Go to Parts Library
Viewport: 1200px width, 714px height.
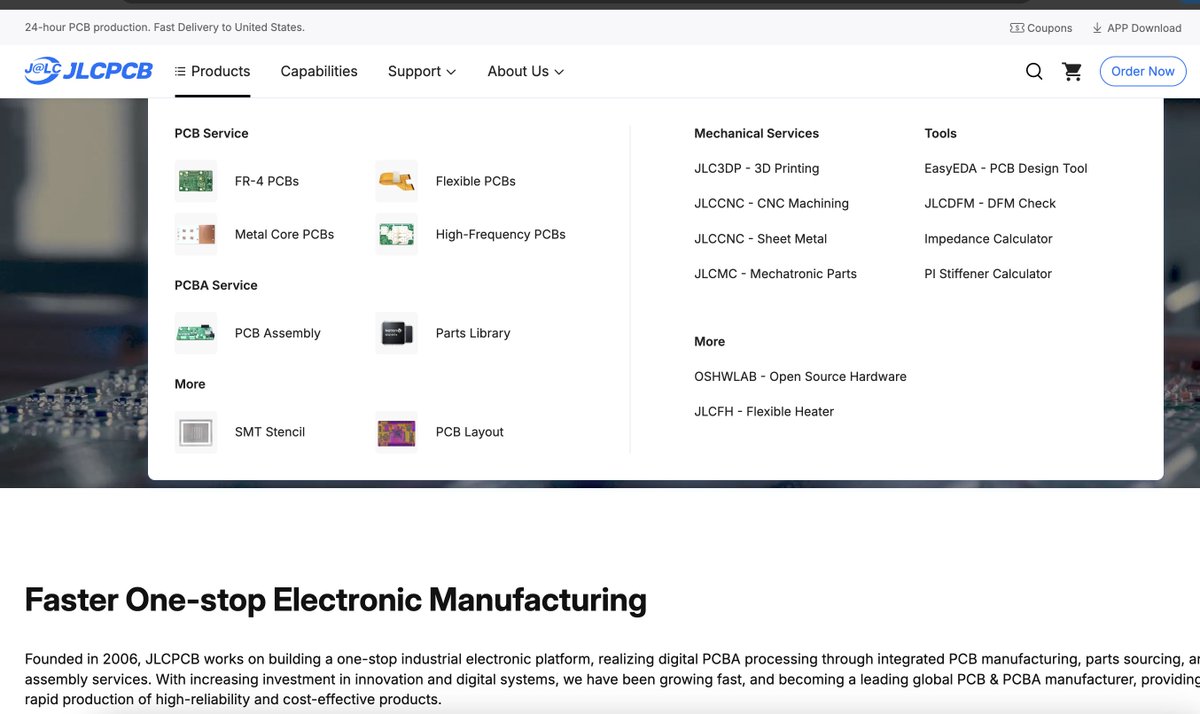(x=473, y=333)
